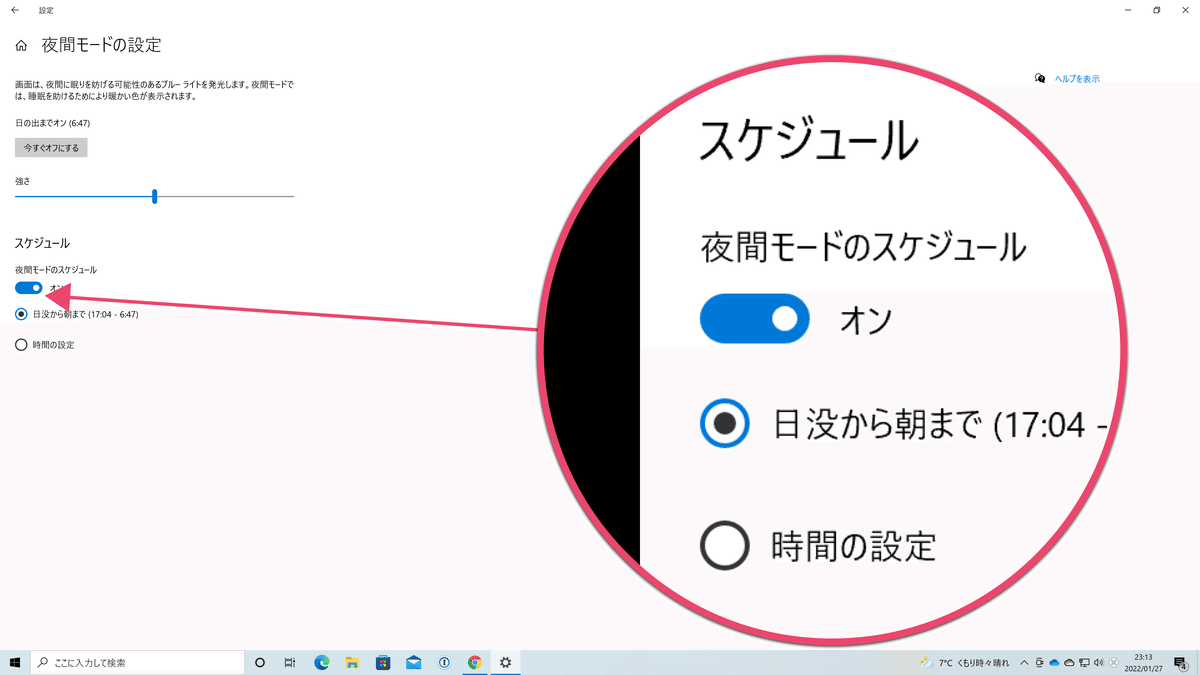
Task: Open network settings from the tray icon
Action: 1084,662
